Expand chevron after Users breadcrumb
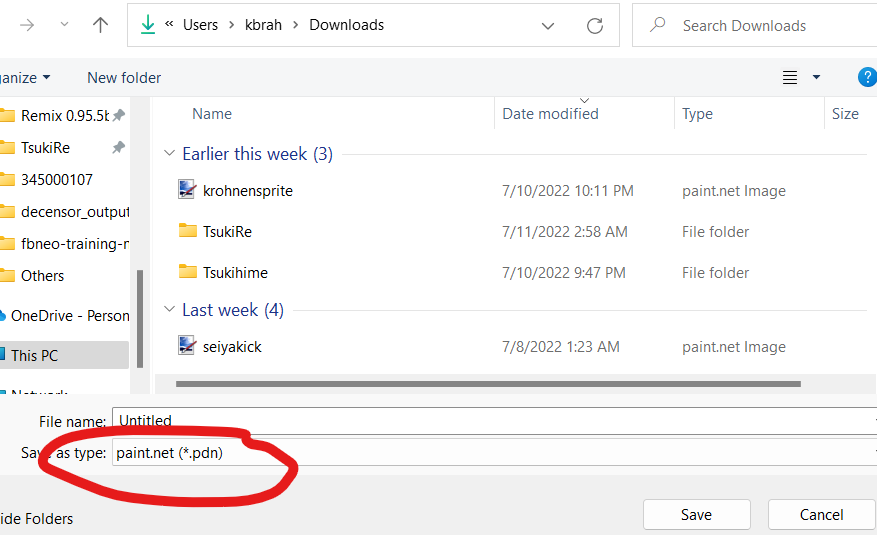This screenshot has width=877, height=535. (x=231, y=25)
